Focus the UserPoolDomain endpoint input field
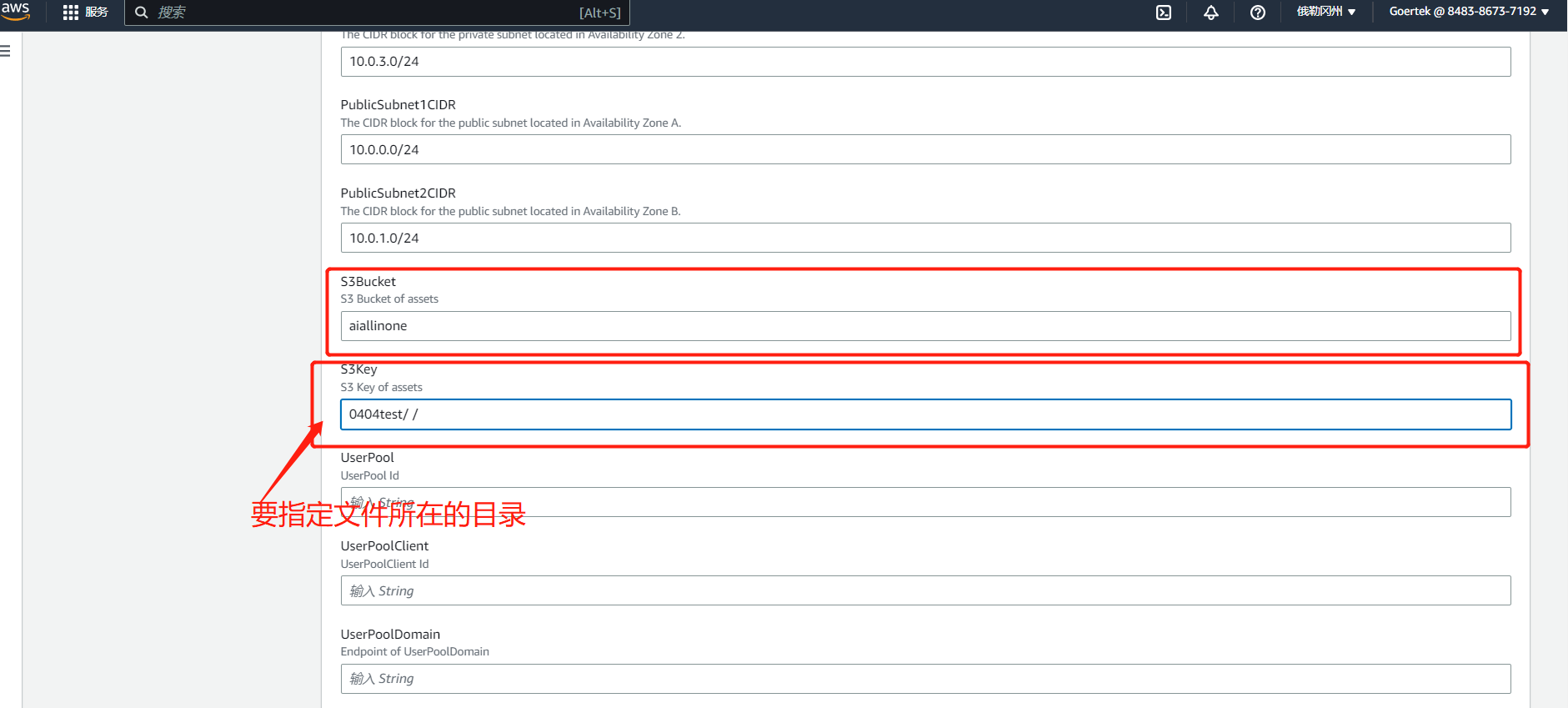Viewport: 1568px width, 708px height. click(925, 679)
